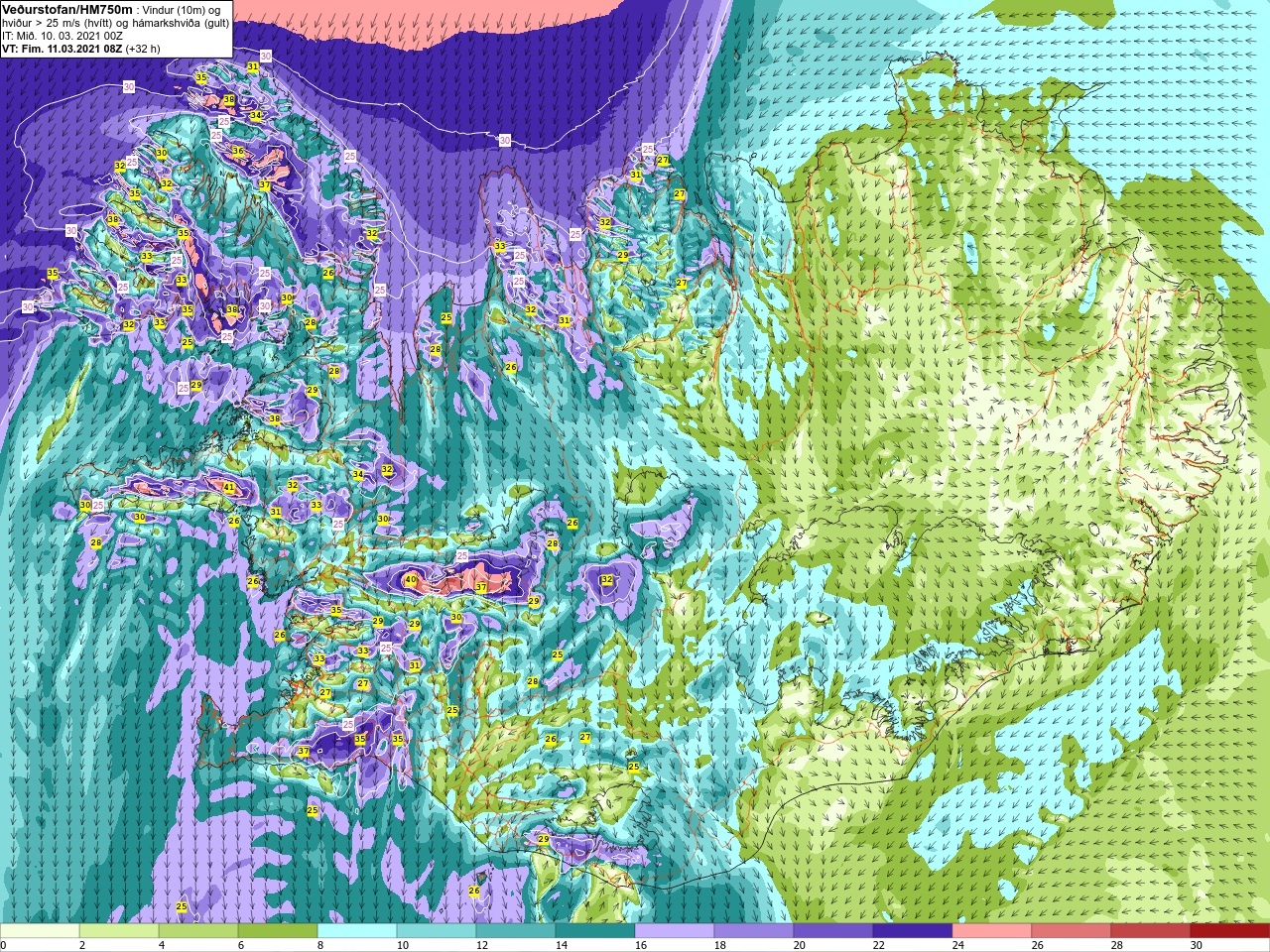Click the legend scale label "16"

pos(639,945)
